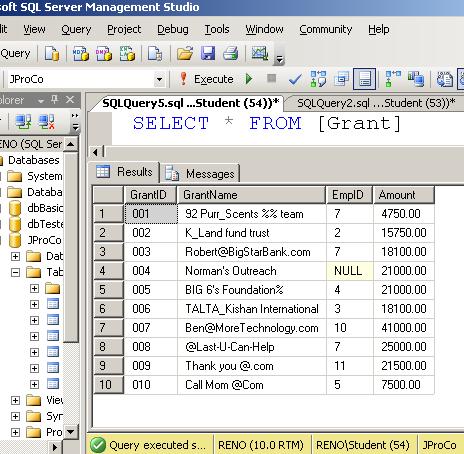The image size is (464, 454).
Task: Expand the Vie folder node
Action: [x=15, y=400]
